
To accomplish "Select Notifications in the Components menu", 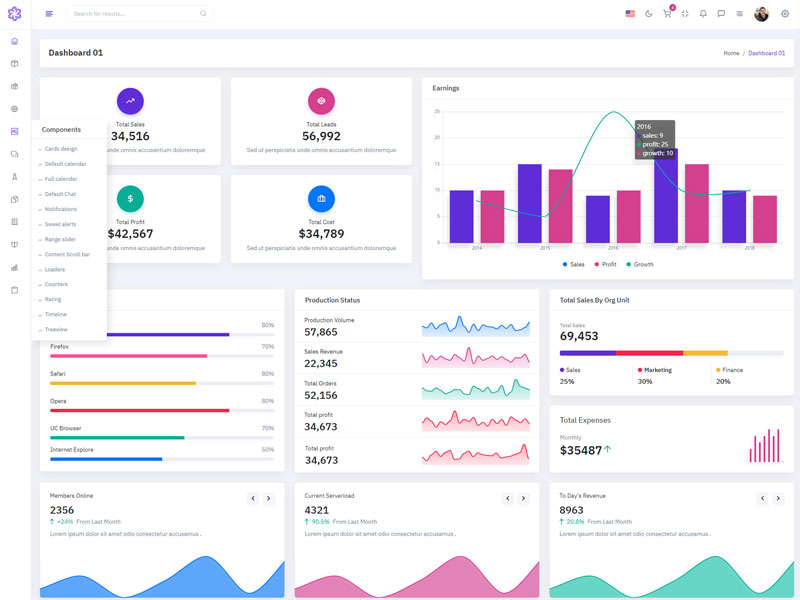I will (x=61, y=209).
